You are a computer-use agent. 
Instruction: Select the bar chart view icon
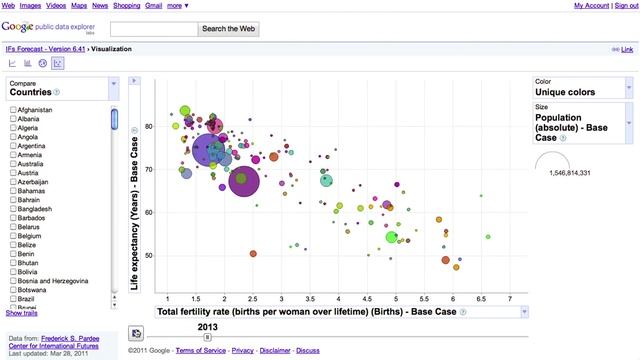click(27, 63)
